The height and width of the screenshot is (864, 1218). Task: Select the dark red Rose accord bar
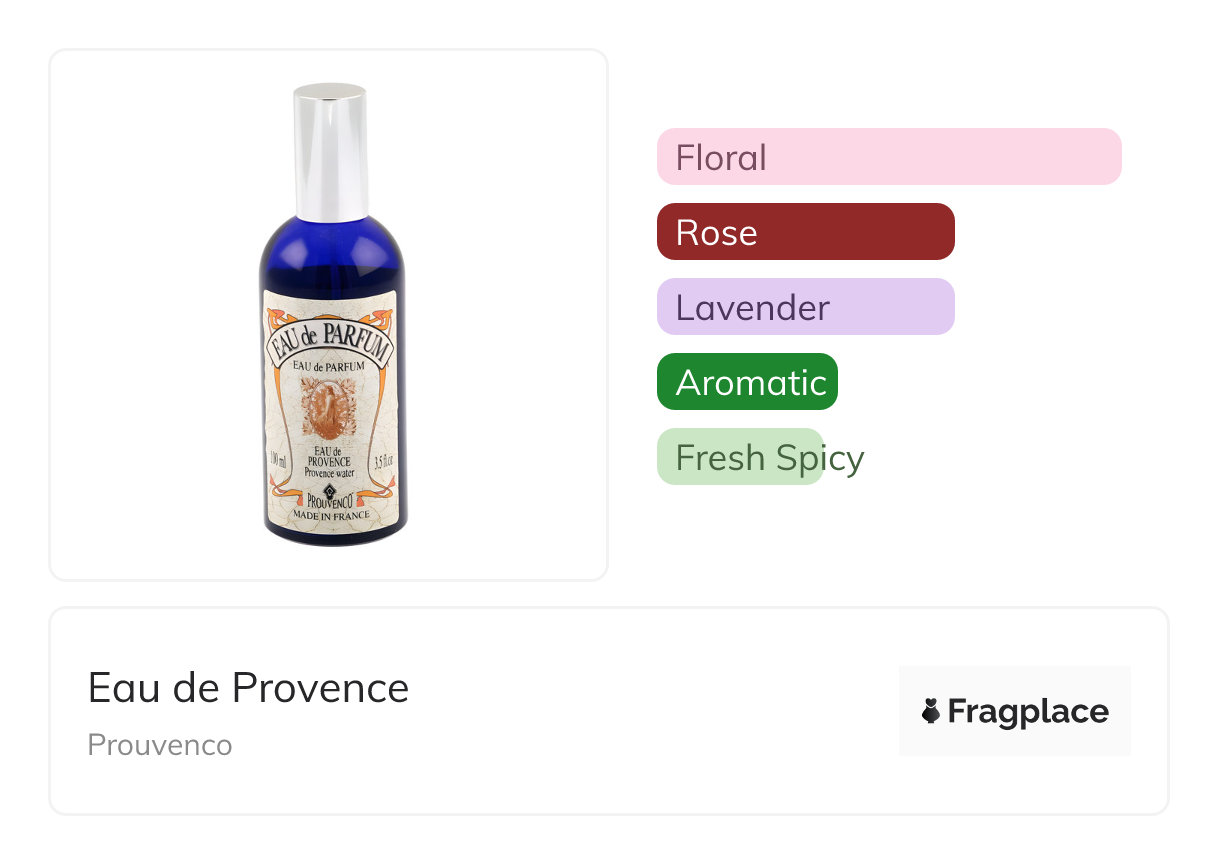pyautogui.click(x=805, y=232)
